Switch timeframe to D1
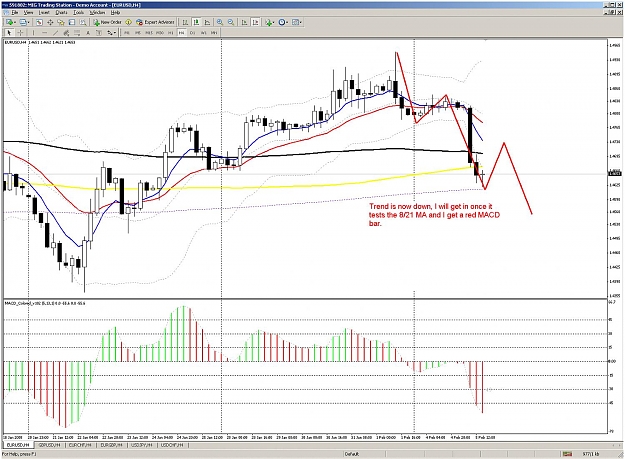The image size is (625, 459). click(193, 33)
